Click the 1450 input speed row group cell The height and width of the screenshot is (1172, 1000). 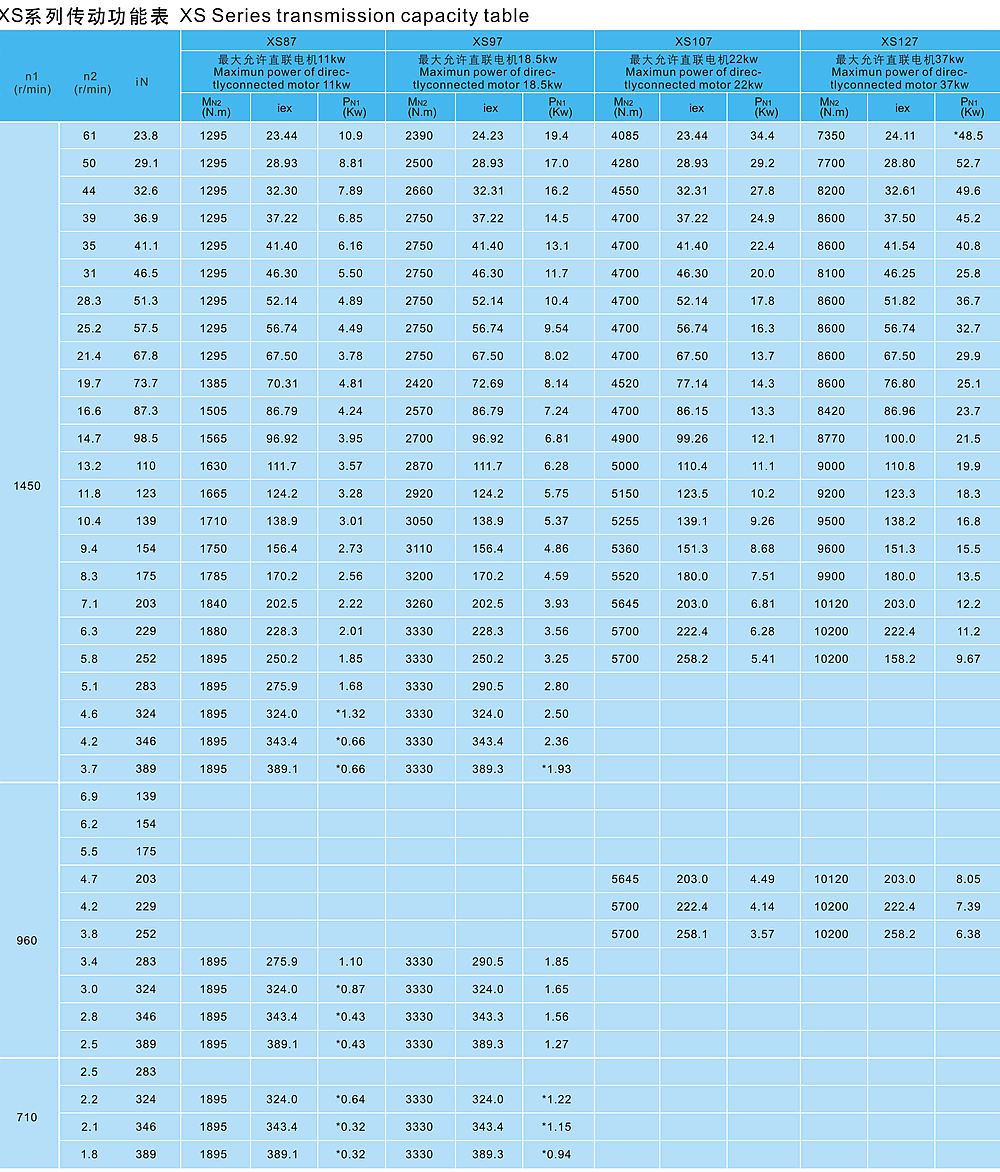(28, 486)
